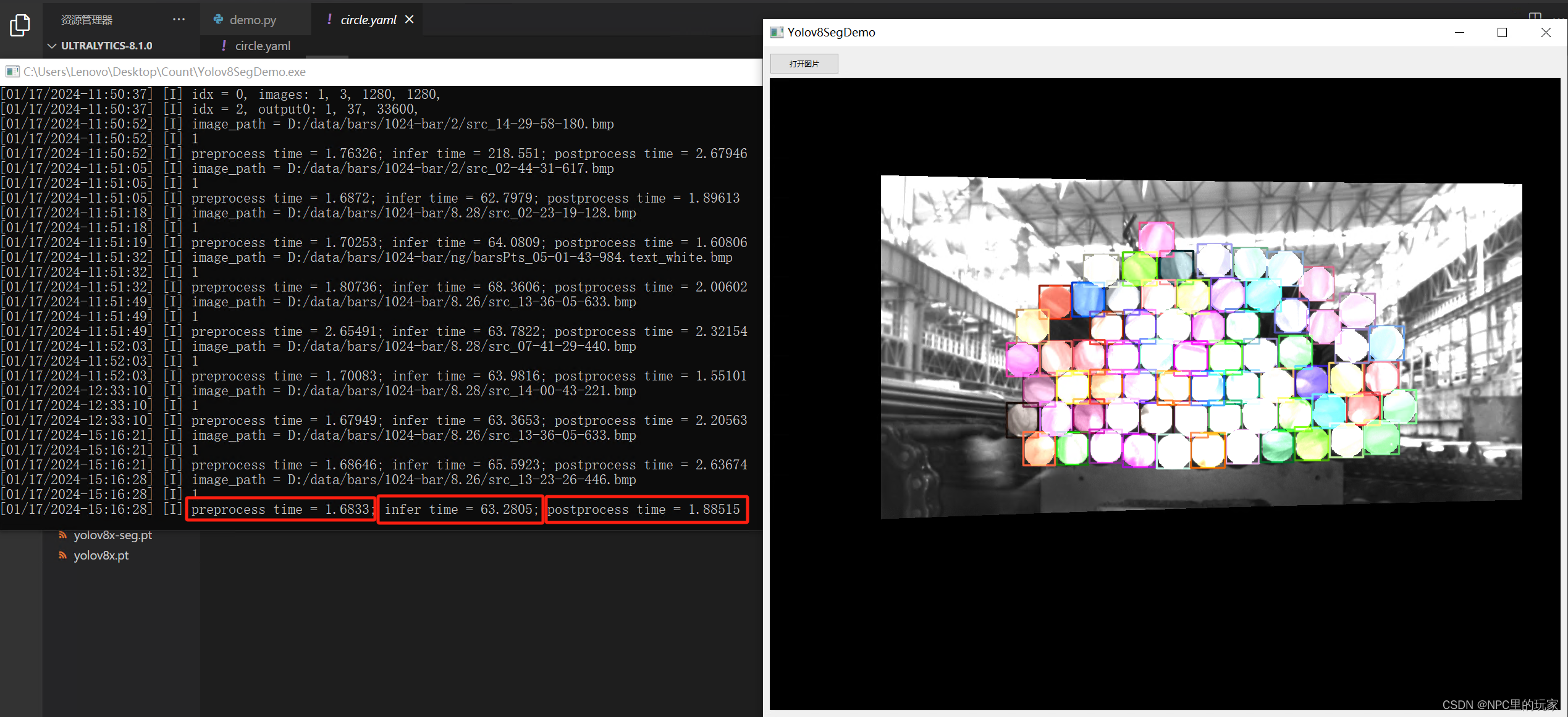The width and height of the screenshot is (1568, 717).
Task: Click the Explorer more actions ellipsis
Action: pyautogui.click(x=179, y=19)
